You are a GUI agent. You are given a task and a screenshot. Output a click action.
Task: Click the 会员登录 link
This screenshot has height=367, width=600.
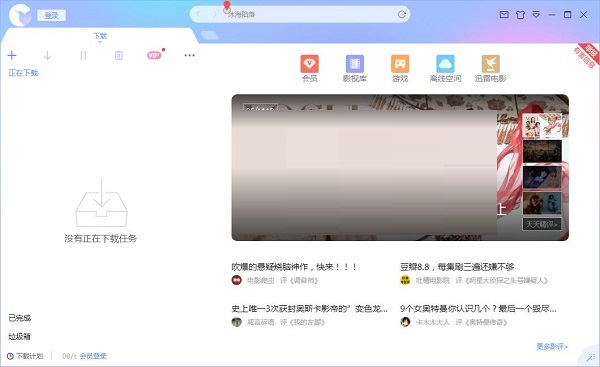point(93,356)
